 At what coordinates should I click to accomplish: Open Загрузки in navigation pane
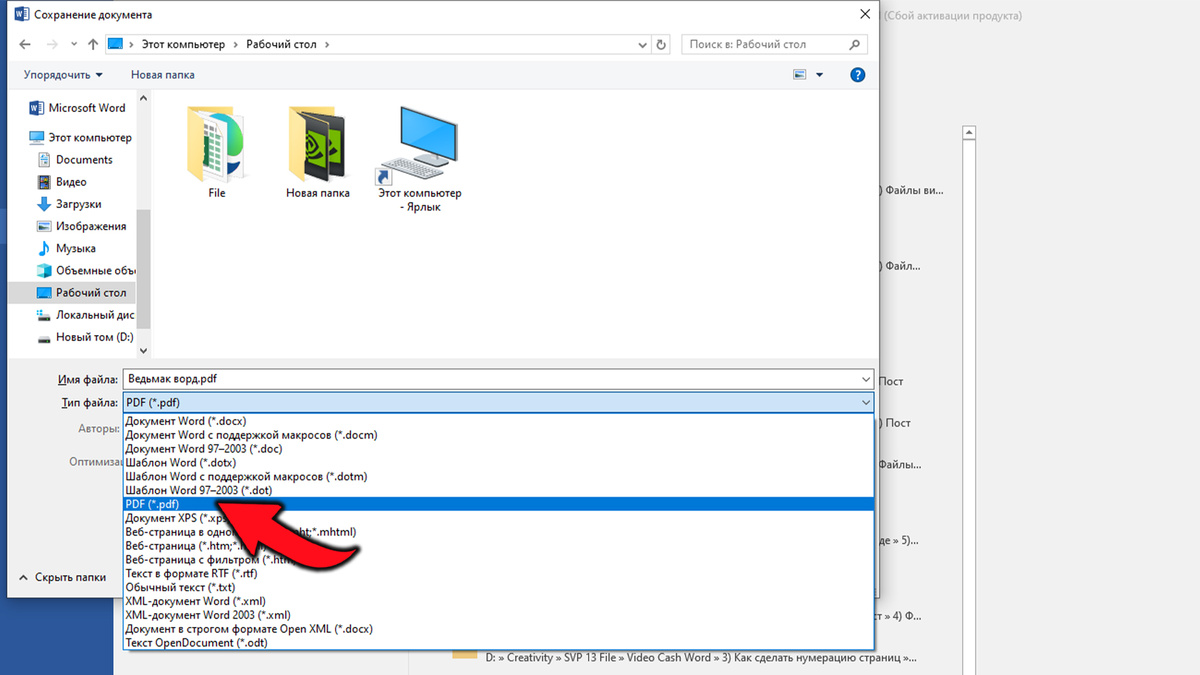(69, 204)
